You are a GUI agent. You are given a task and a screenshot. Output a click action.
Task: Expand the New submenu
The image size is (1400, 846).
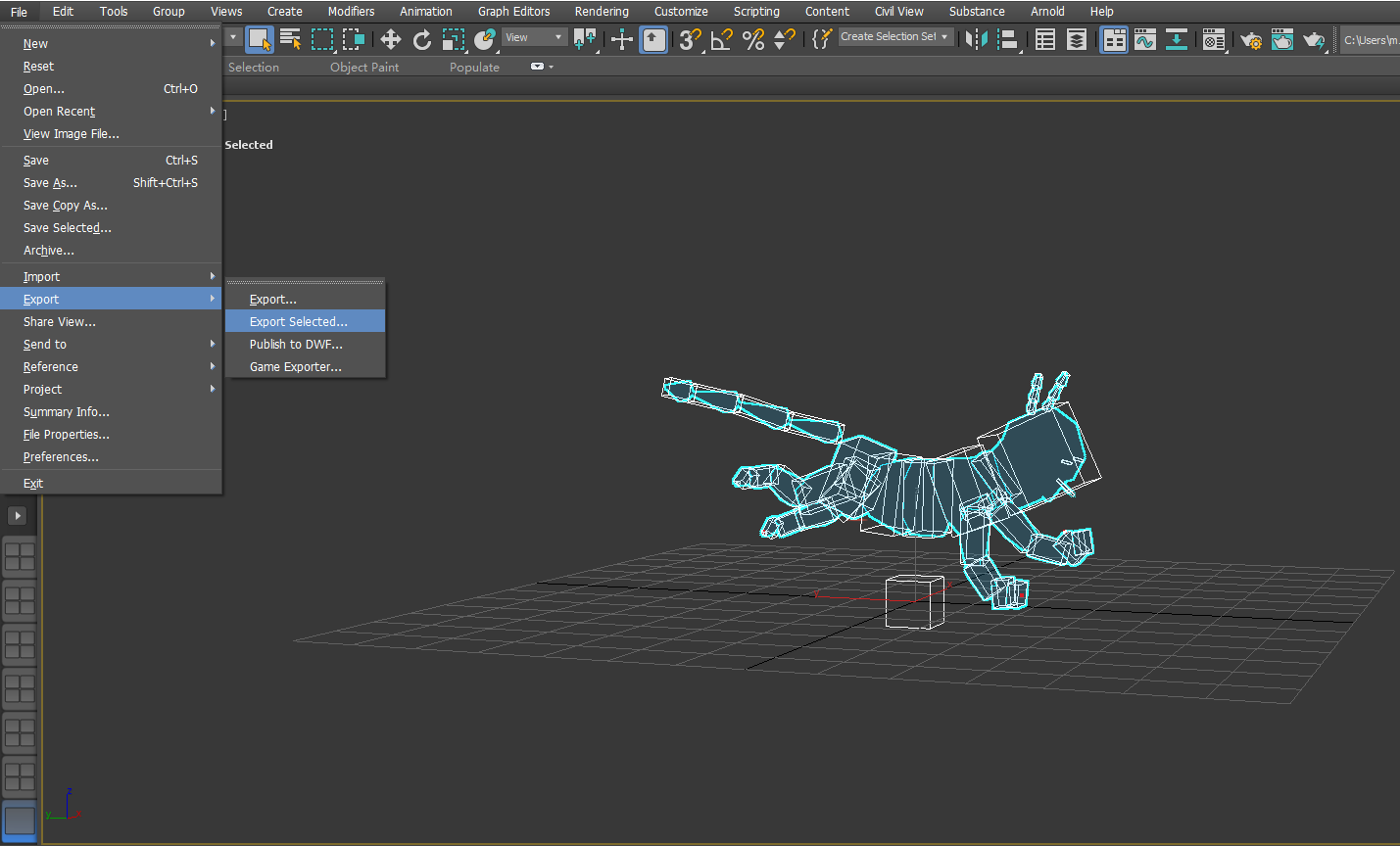pos(212,43)
